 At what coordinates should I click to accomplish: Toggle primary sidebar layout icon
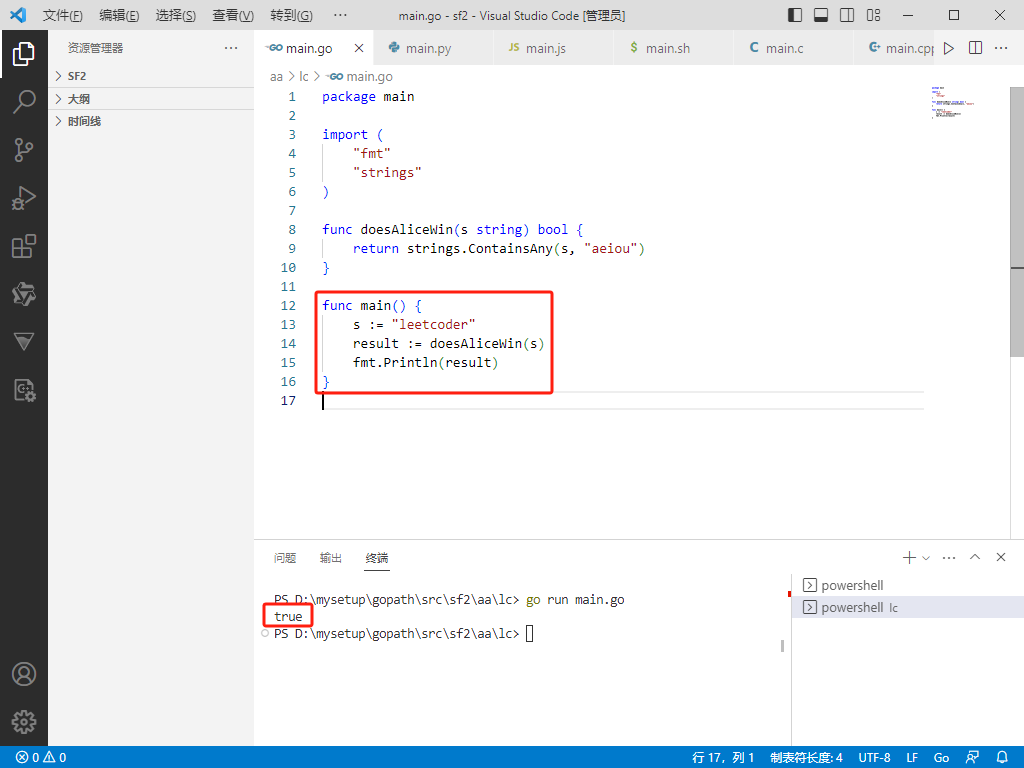click(795, 15)
